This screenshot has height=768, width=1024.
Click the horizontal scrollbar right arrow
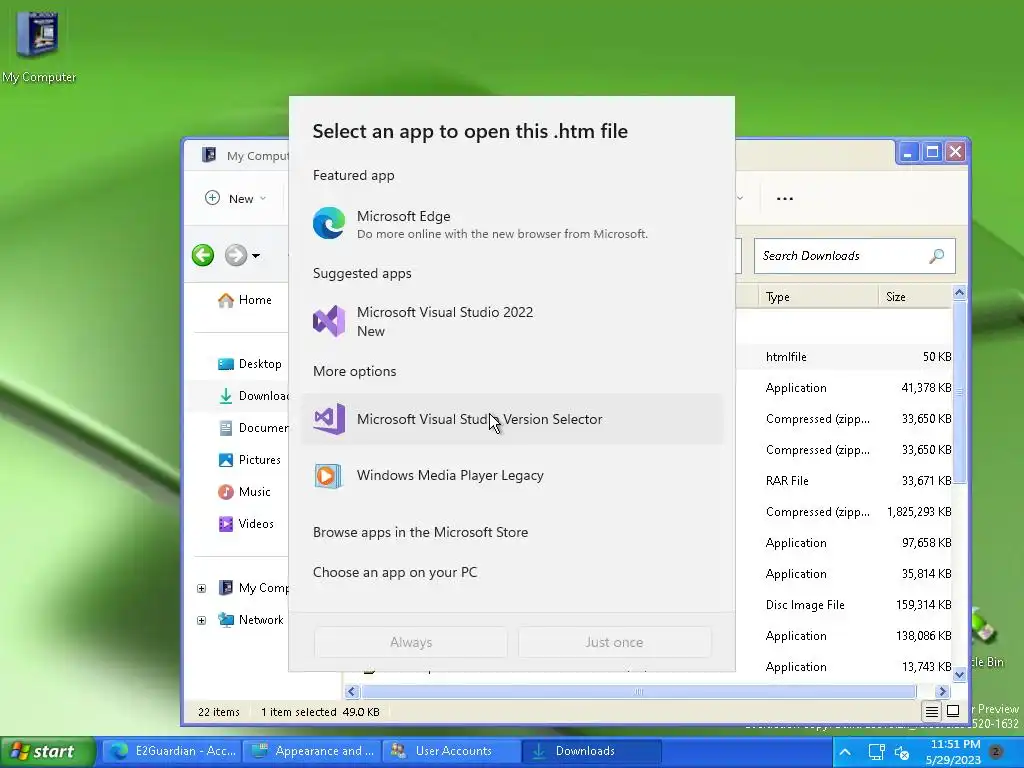click(x=942, y=692)
